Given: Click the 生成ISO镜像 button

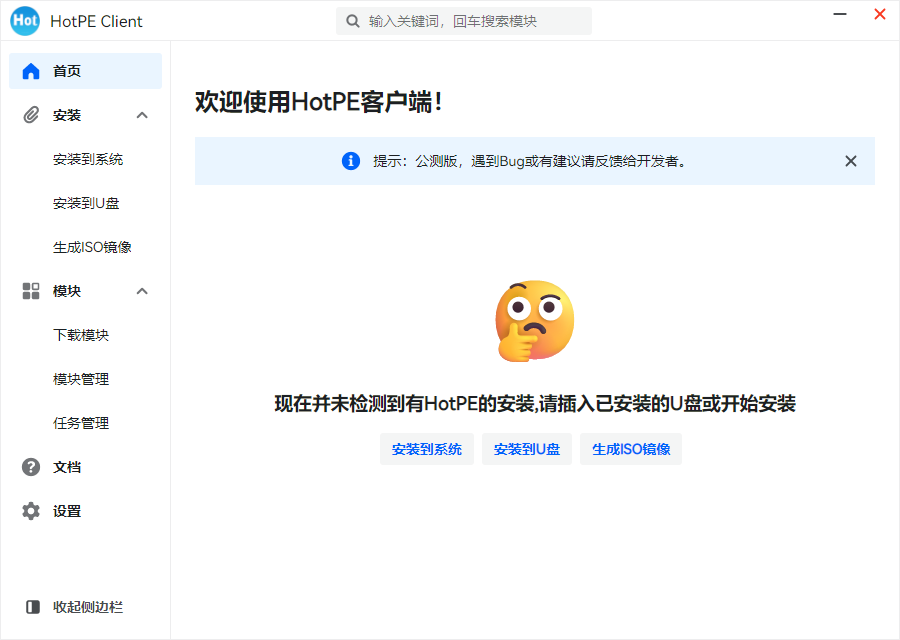Looking at the screenshot, I should click(x=630, y=449).
